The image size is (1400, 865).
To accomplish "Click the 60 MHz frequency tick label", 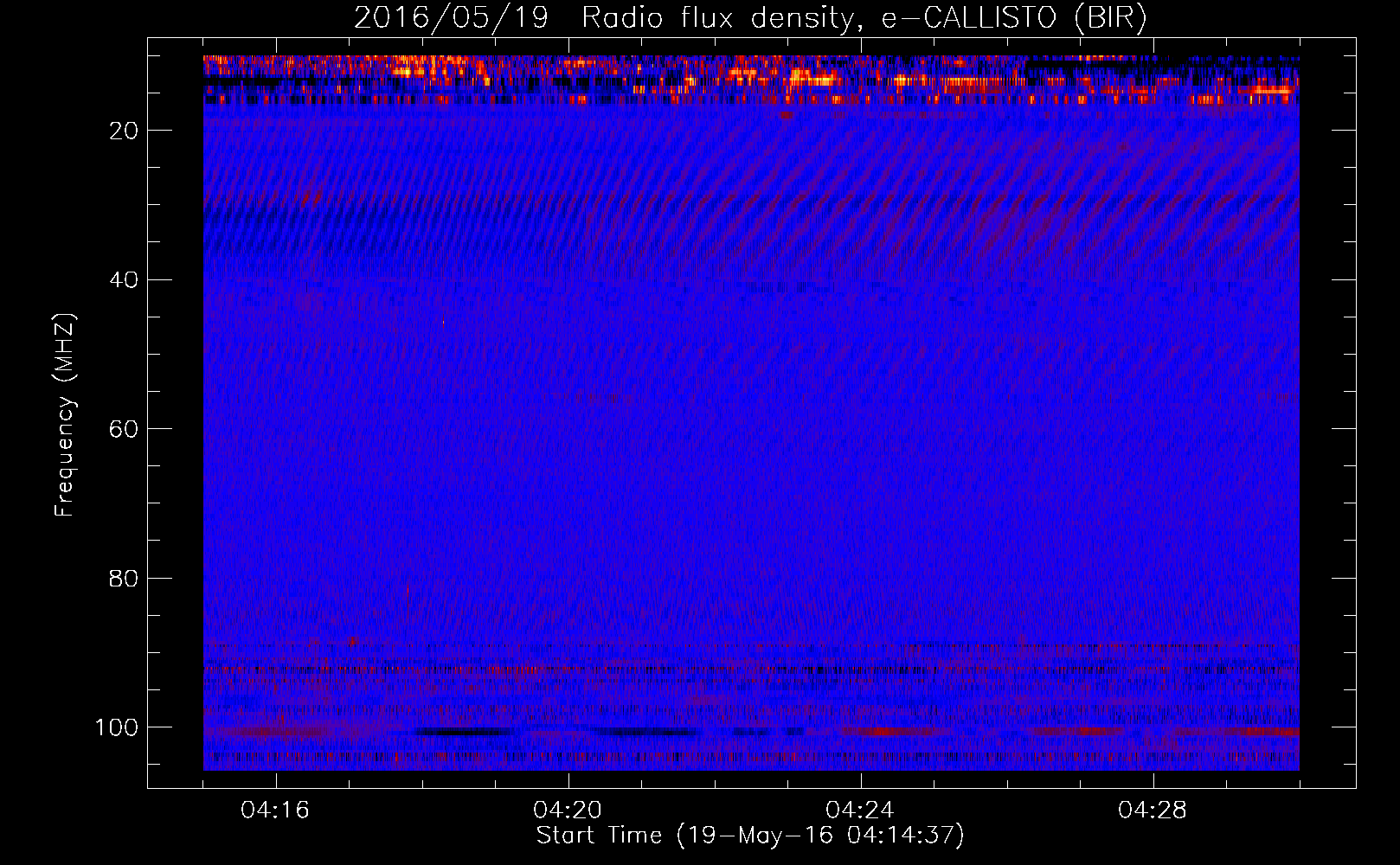I will [x=124, y=429].
